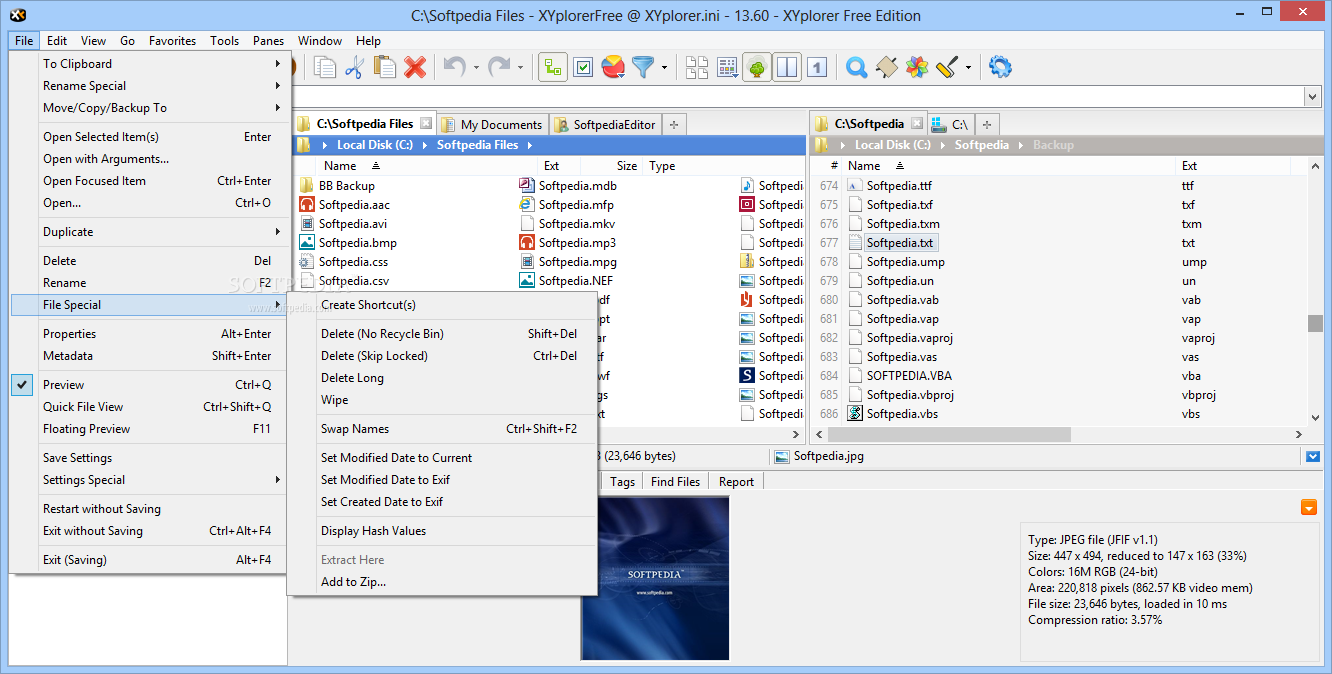The height and width of the screenshot is (674, 1332).
Task: Open the Tags info panel tab
Action: pos(622,482)
